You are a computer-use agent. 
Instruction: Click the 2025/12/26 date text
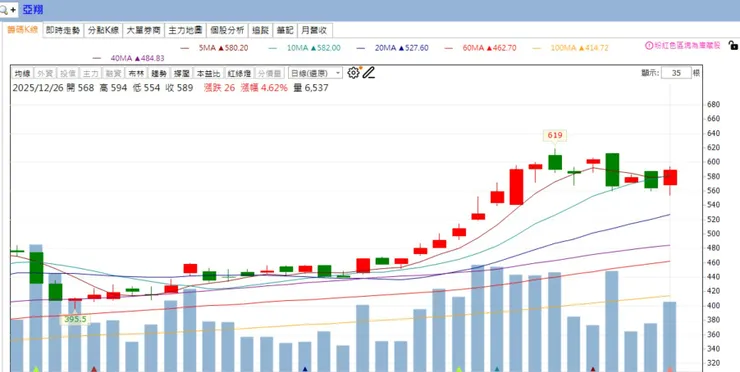click(38, 88)
